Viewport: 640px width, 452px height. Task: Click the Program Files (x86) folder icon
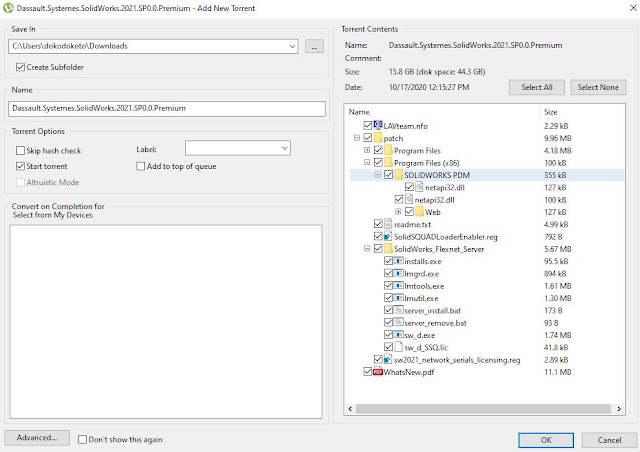click(389, 163)
